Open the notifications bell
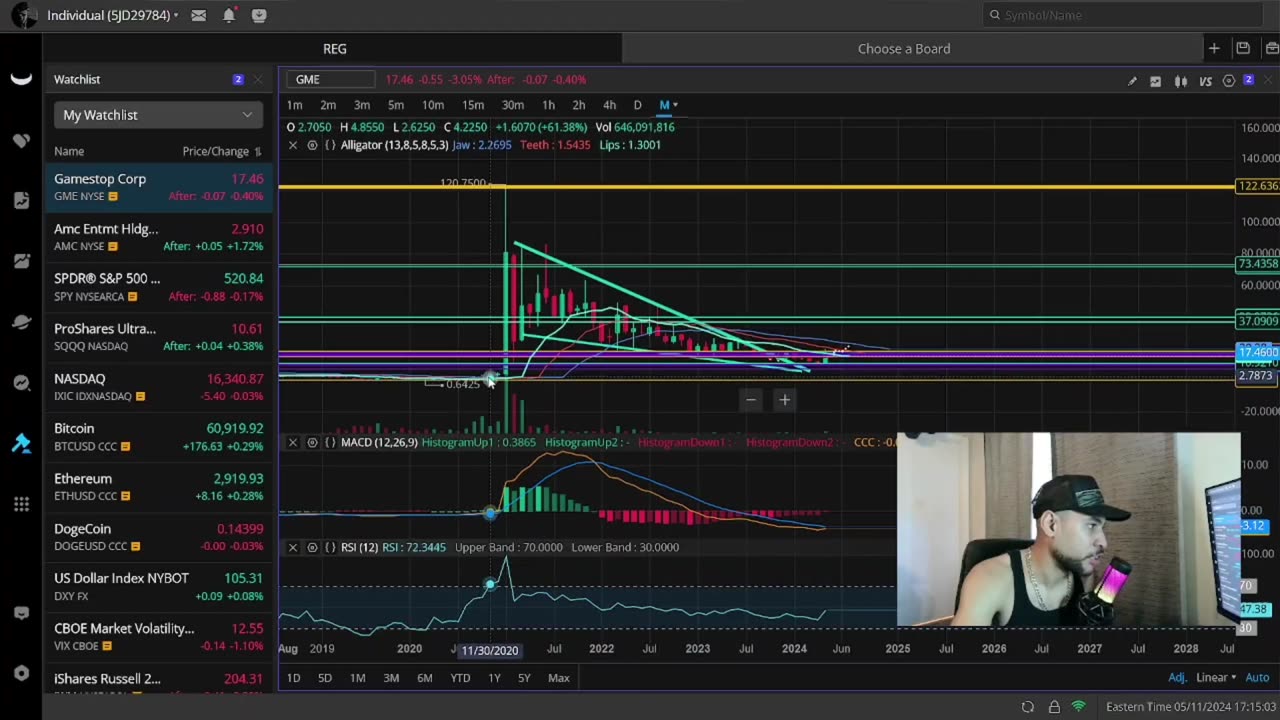This screenshot has height=720, width=1280. 229,15
